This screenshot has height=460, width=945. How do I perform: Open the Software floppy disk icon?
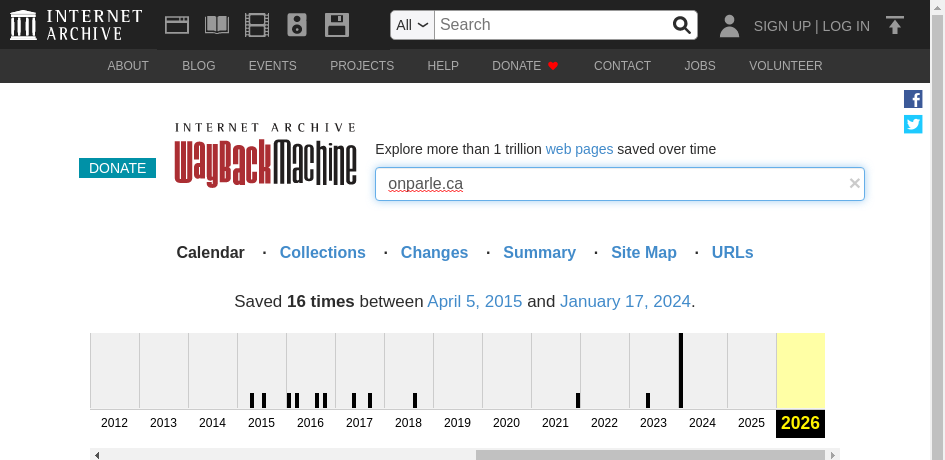point(337,25)
